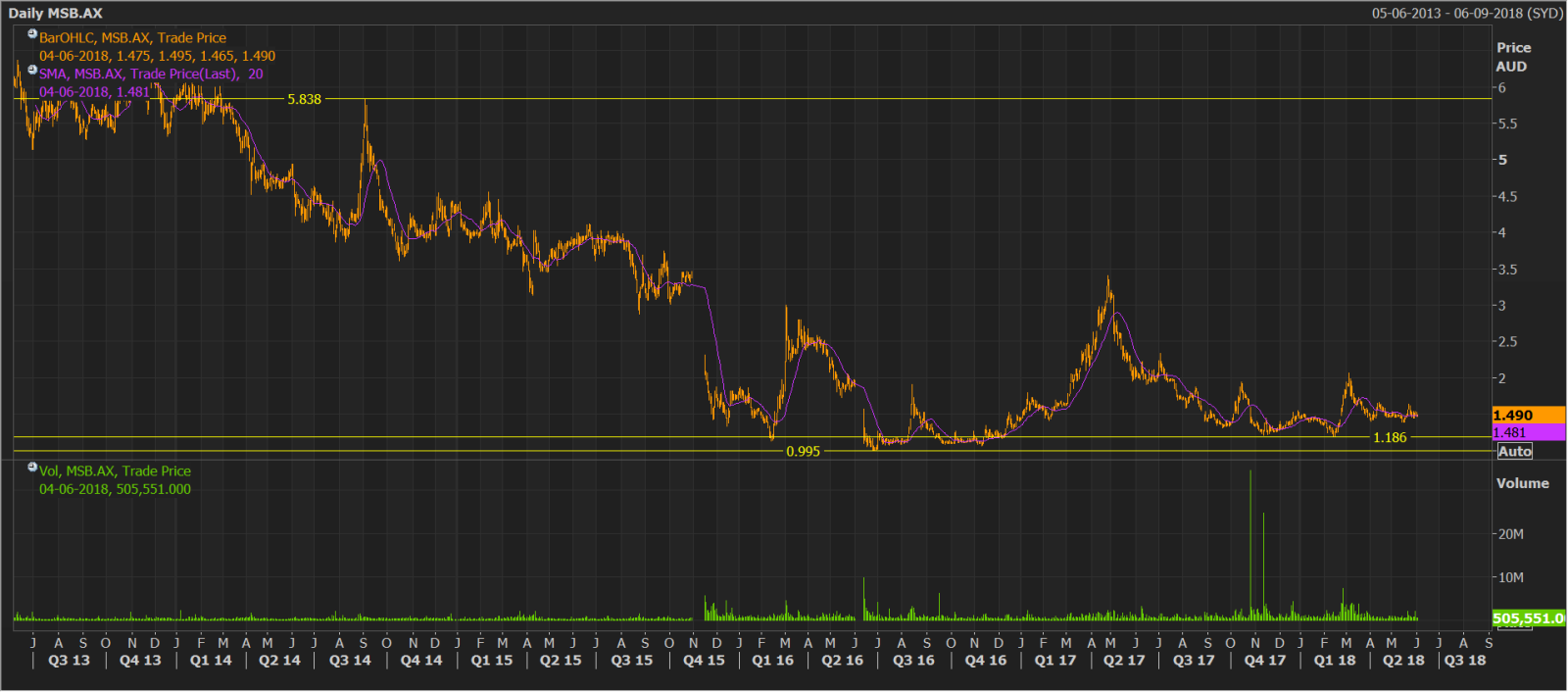Screen dimensions: 1568x692
Task: Click the 2.5 price axis value
Action: click(x=1506, y=342)
